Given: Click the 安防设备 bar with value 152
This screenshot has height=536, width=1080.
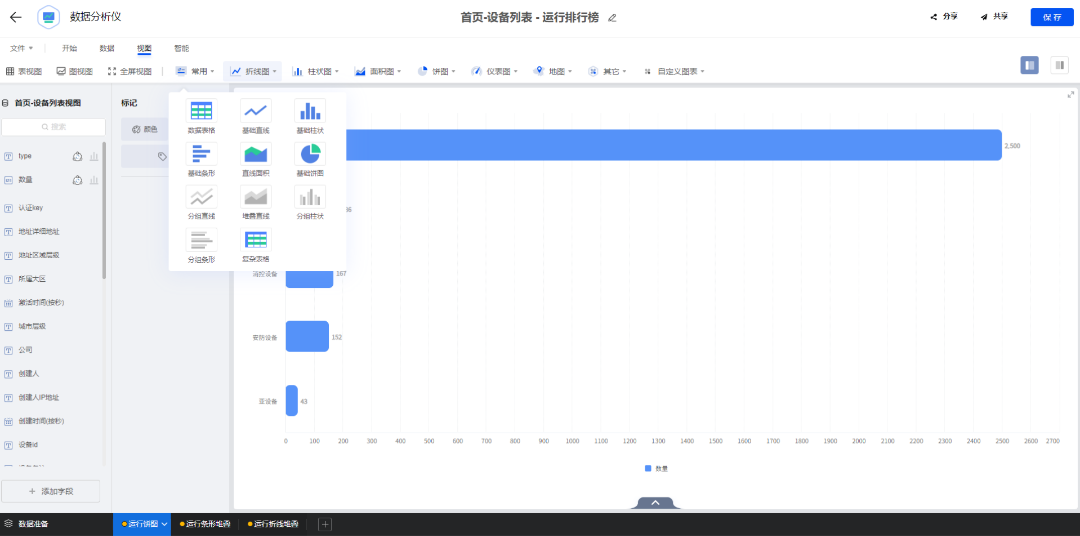Looking at the screenshot, I should click(307, 337).
